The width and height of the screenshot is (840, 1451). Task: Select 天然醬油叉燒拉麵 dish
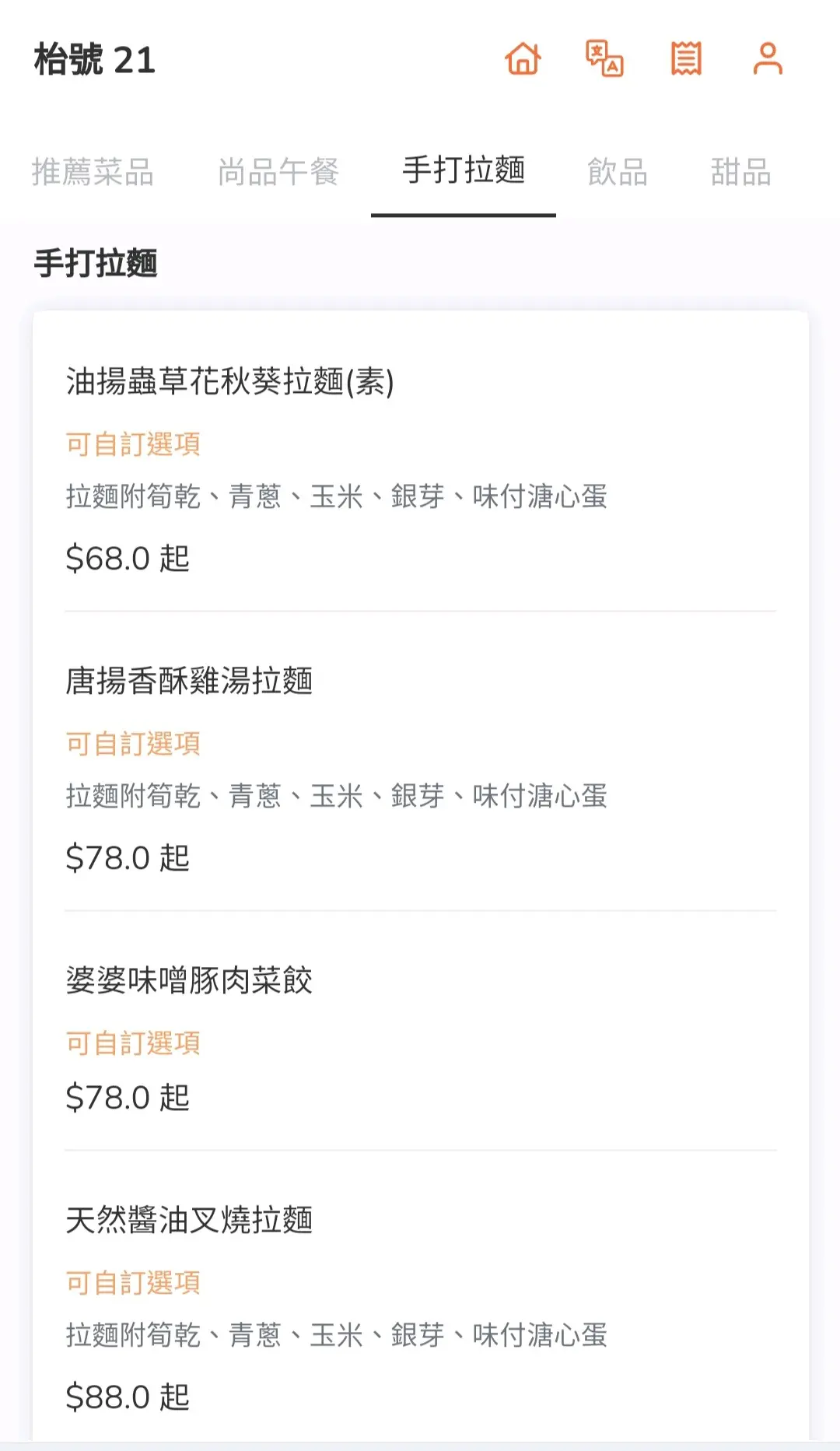[x=189, y=1220]
